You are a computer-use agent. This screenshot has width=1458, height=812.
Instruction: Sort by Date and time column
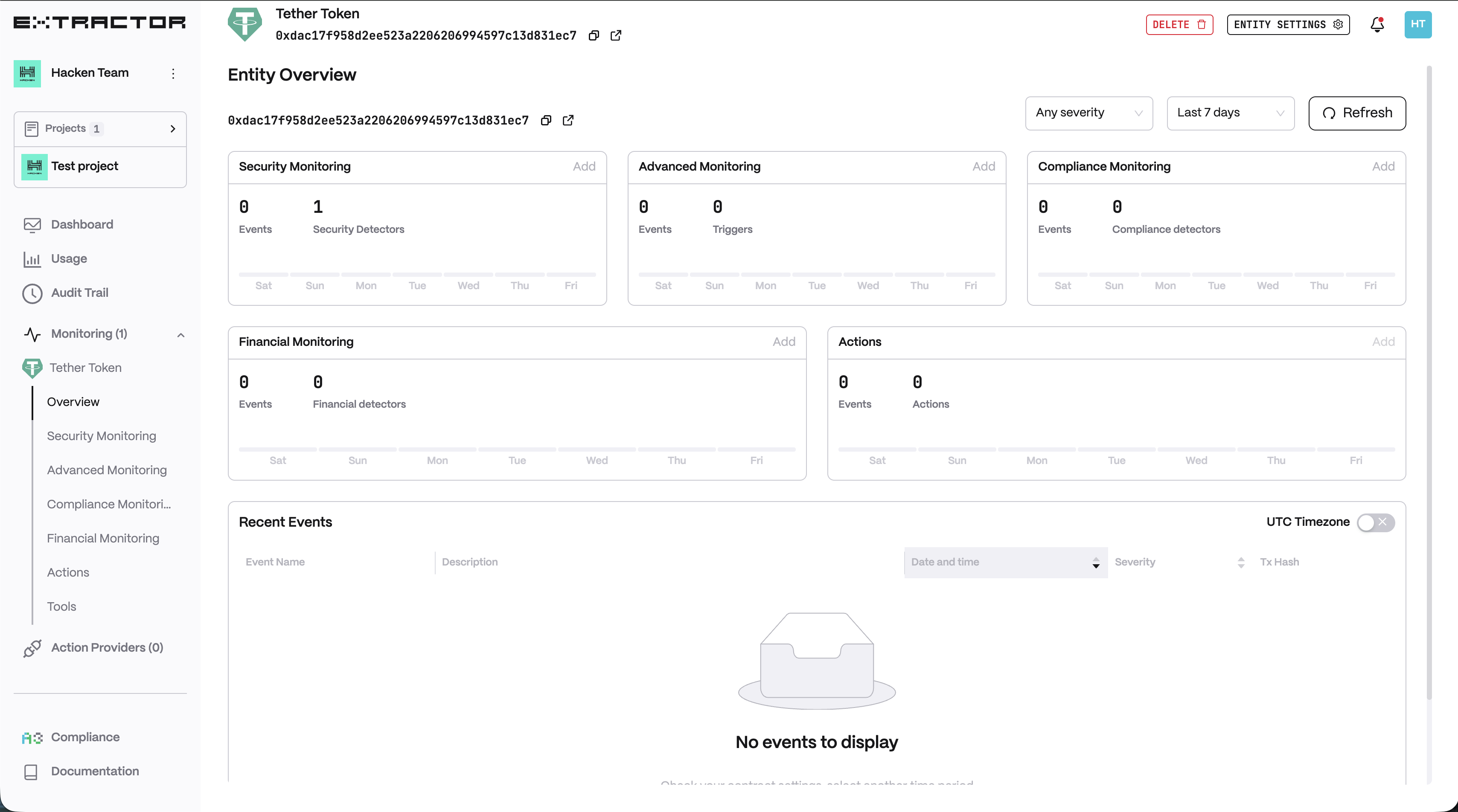click(x=1096, y=563)
